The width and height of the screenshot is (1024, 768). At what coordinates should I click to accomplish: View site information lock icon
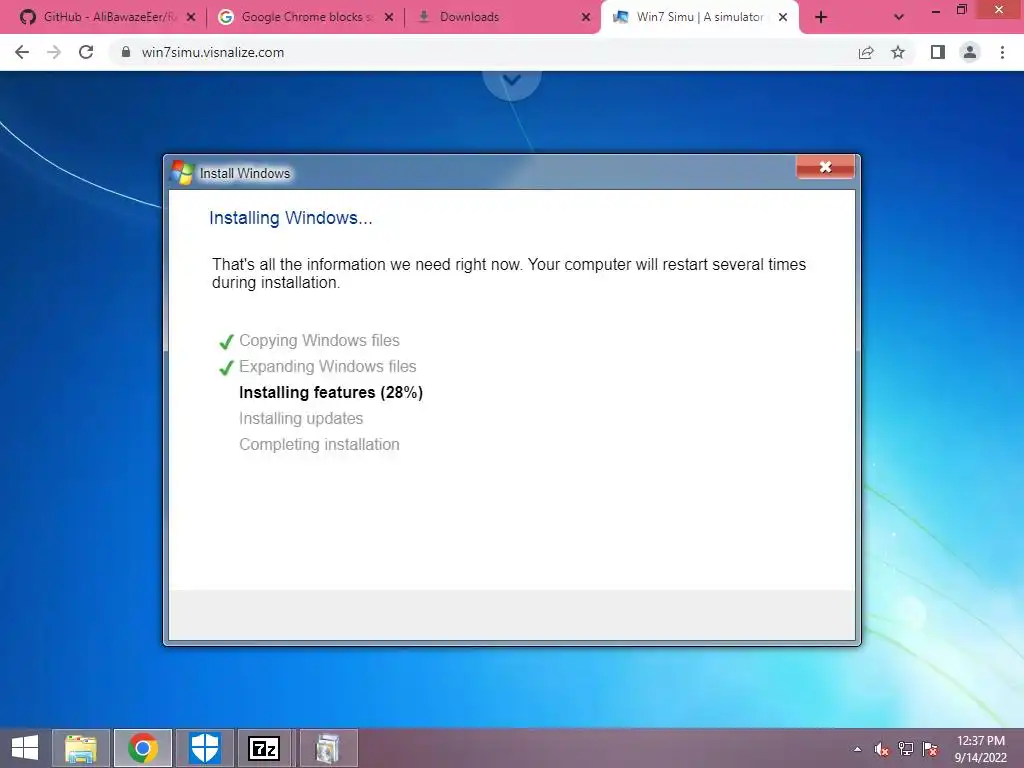[126, 52]
